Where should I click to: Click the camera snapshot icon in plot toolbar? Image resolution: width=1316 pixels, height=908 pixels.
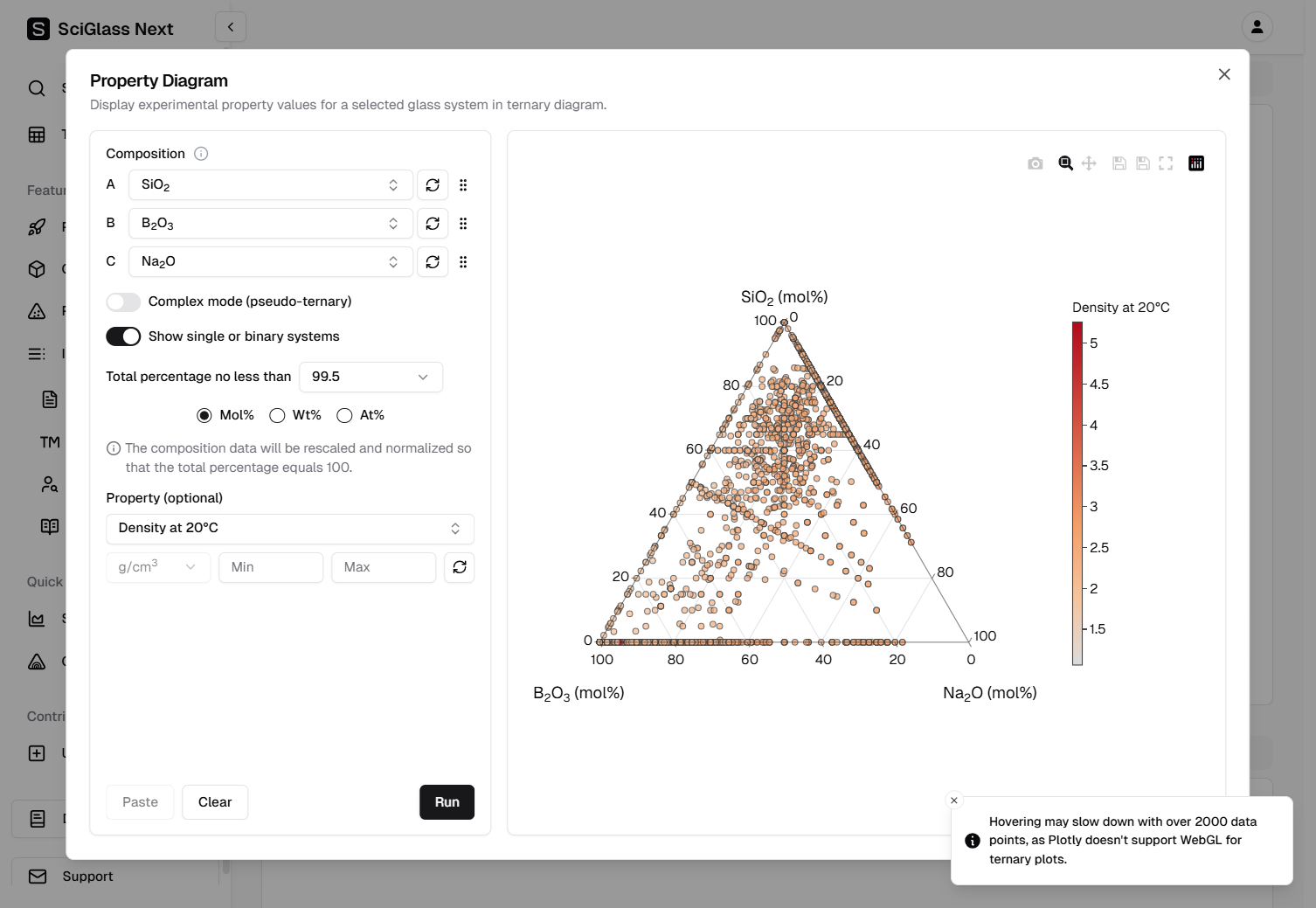tap(1035, 163)
